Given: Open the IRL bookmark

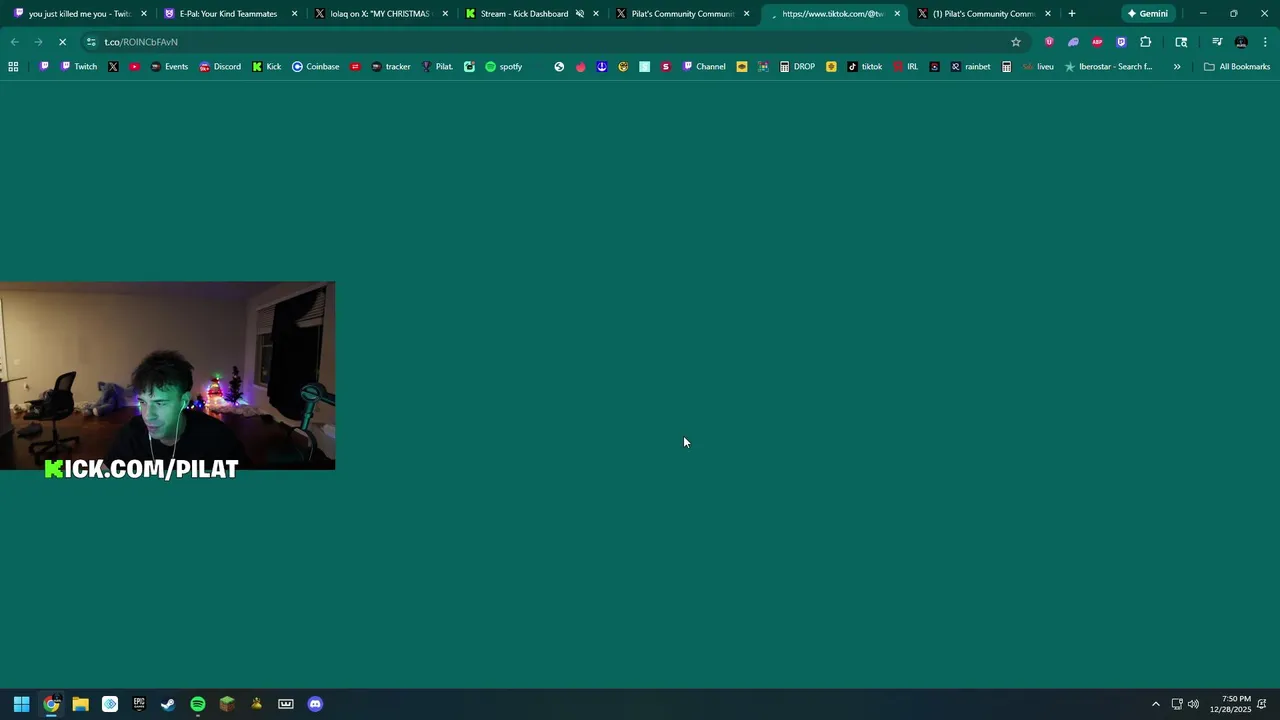Looking at the screenshot, I should tap(905, 67).
